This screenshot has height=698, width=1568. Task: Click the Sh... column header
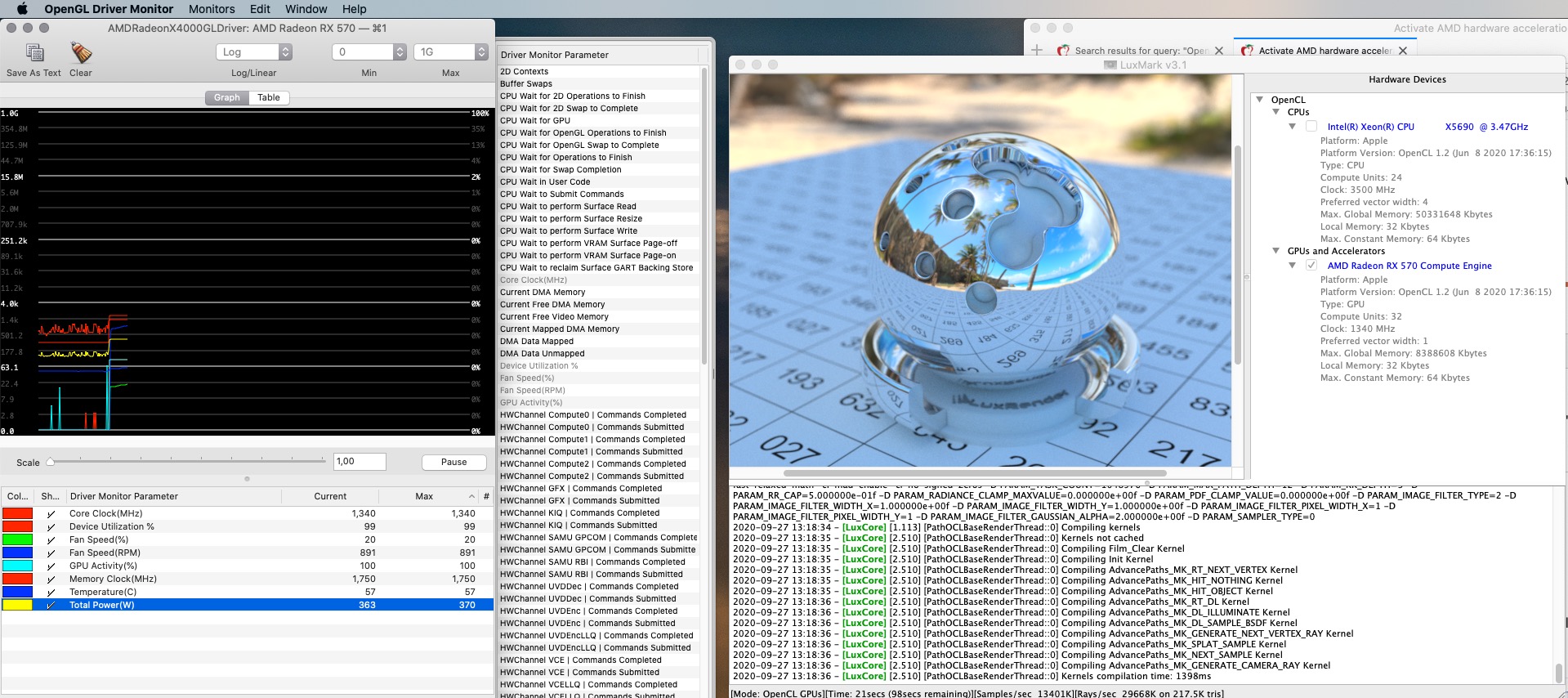(x=51, y=496)
